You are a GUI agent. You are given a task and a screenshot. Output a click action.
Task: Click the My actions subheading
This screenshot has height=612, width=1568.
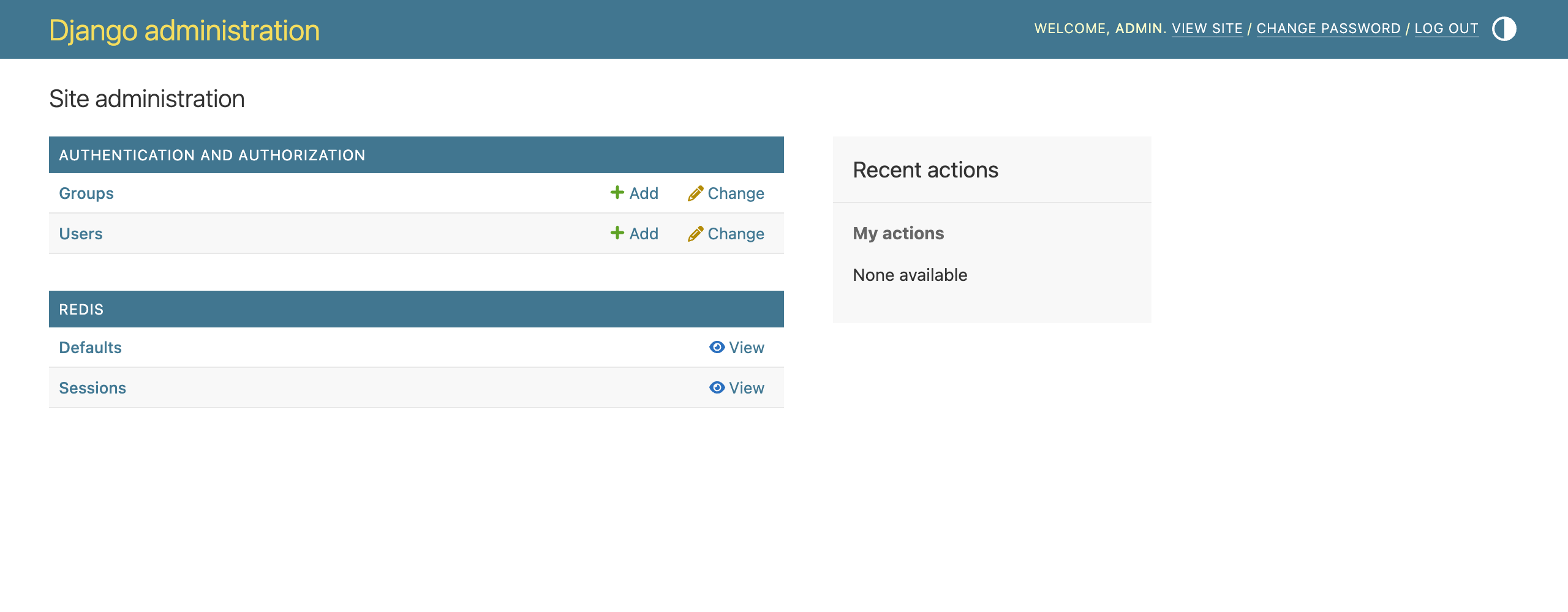coord(899,234)
